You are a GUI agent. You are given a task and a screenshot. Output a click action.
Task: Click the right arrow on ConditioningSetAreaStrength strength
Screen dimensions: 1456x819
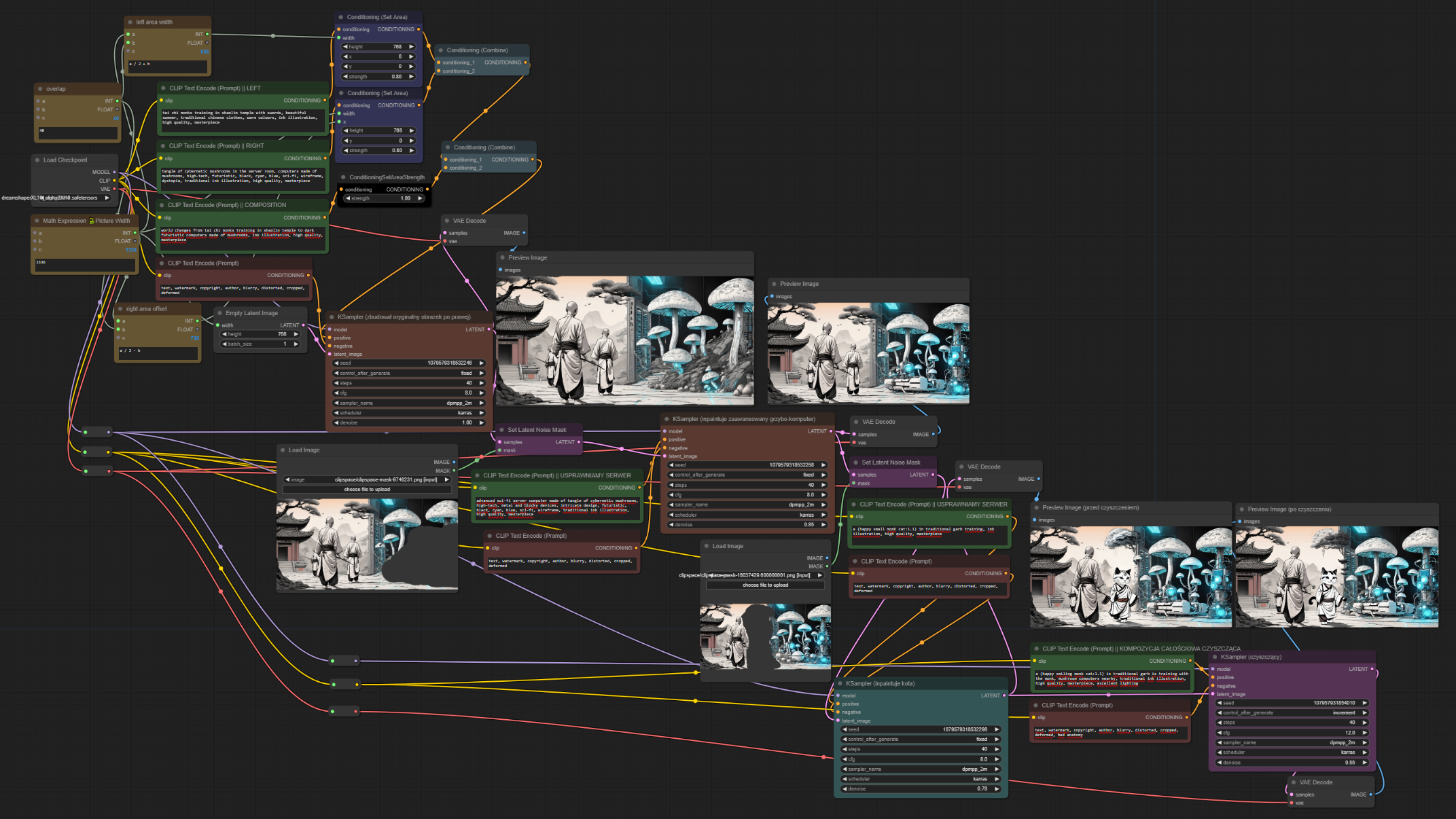(420, 198)
